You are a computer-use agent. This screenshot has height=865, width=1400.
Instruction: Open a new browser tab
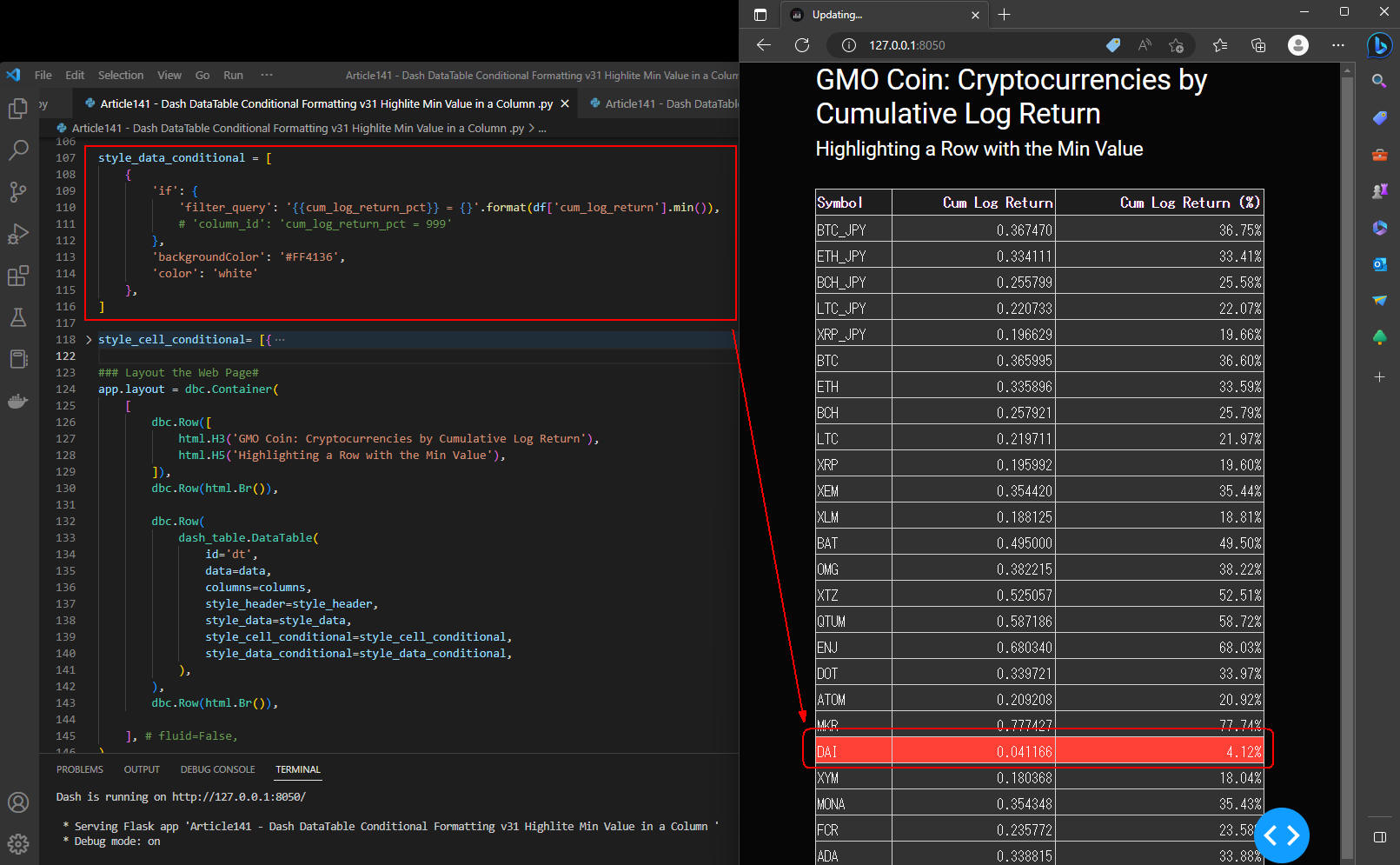[1005, 15]
